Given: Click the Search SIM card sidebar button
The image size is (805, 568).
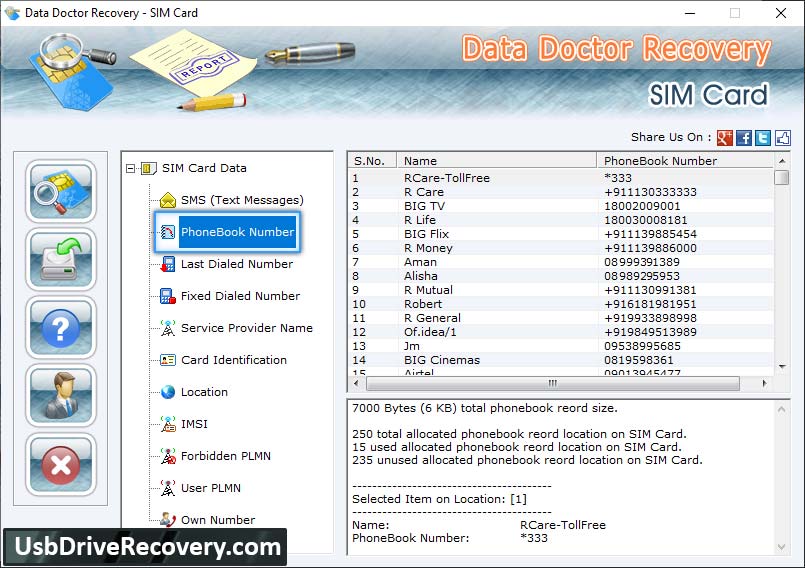Looking at the screenshot, I should (61, 192).
